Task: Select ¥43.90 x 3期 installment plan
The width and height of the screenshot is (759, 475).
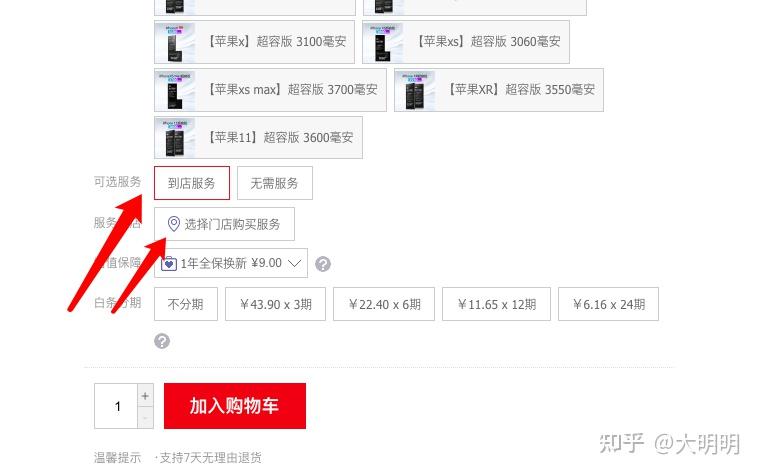Action: pos(275,304)
